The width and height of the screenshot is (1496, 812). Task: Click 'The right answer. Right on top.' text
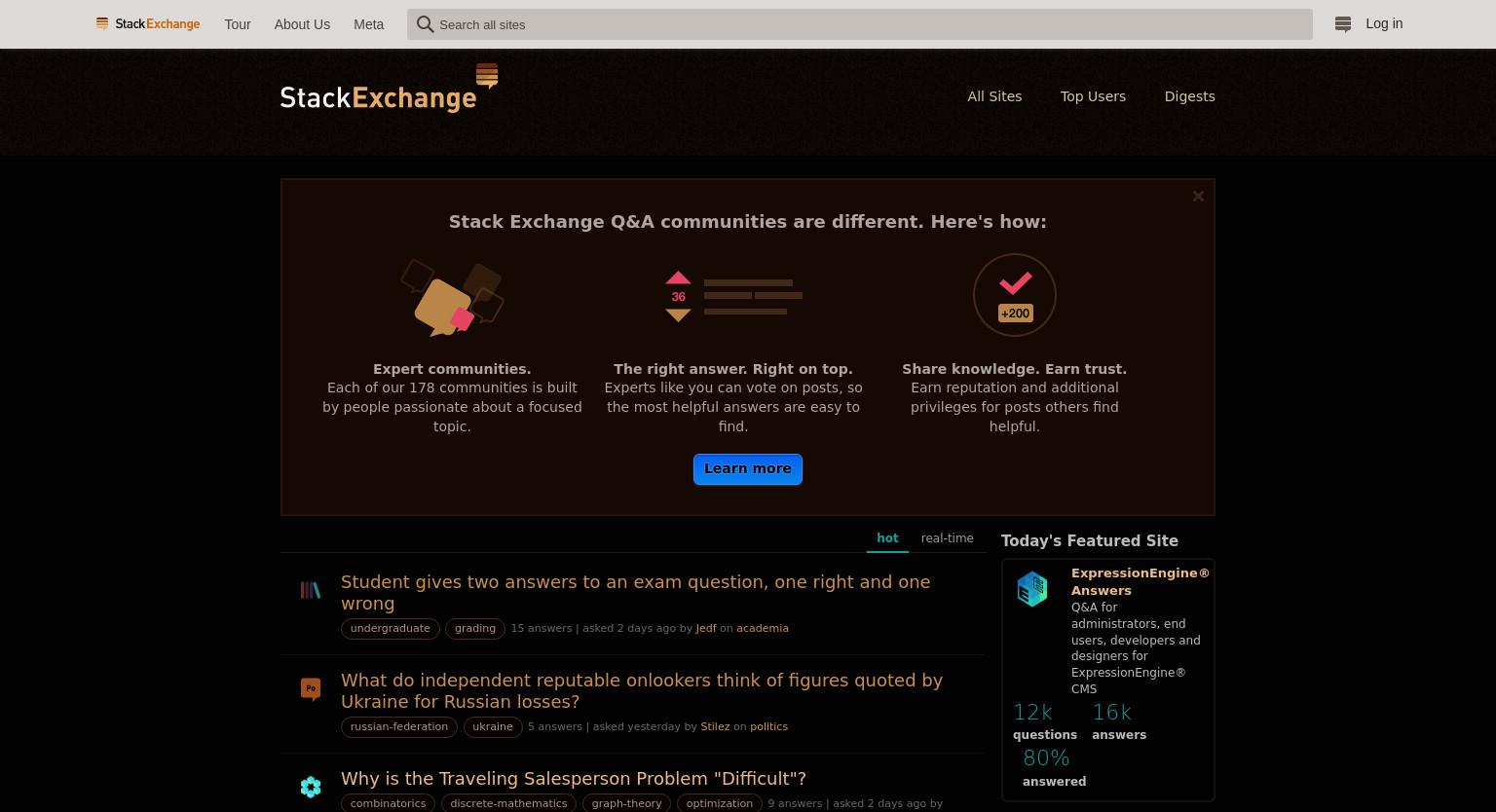(x=733, y=369)
